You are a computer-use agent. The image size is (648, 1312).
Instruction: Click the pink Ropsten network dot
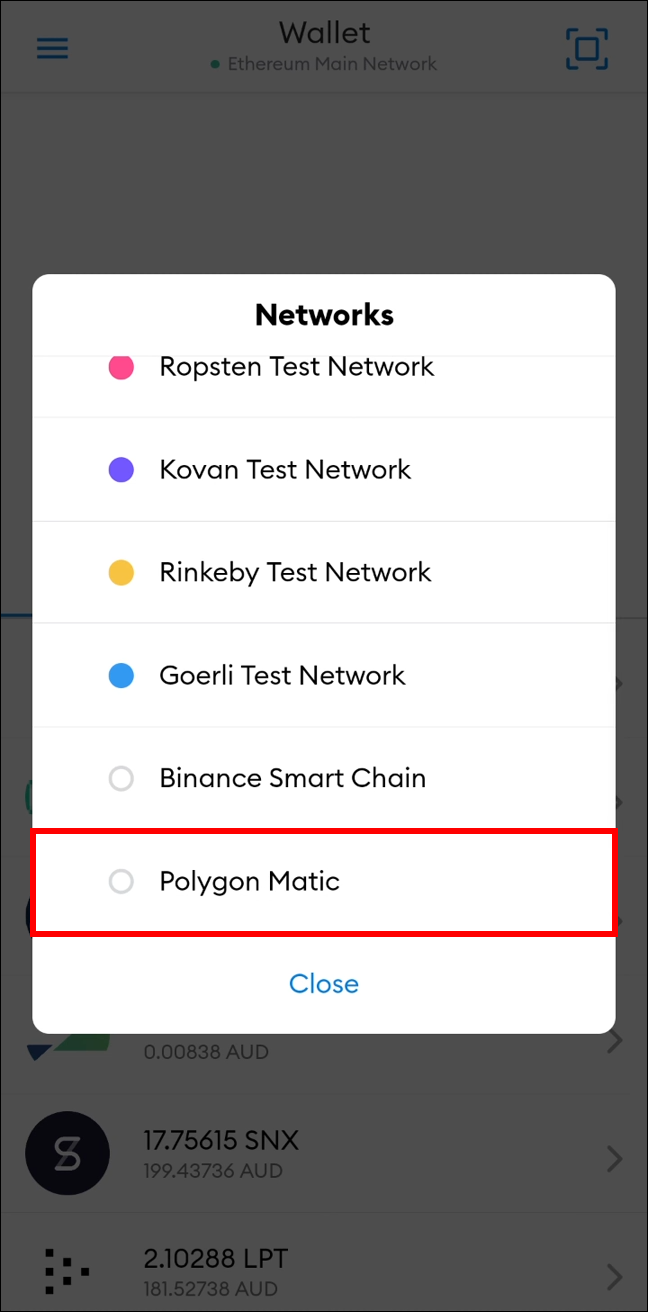(x=121, y=367)
